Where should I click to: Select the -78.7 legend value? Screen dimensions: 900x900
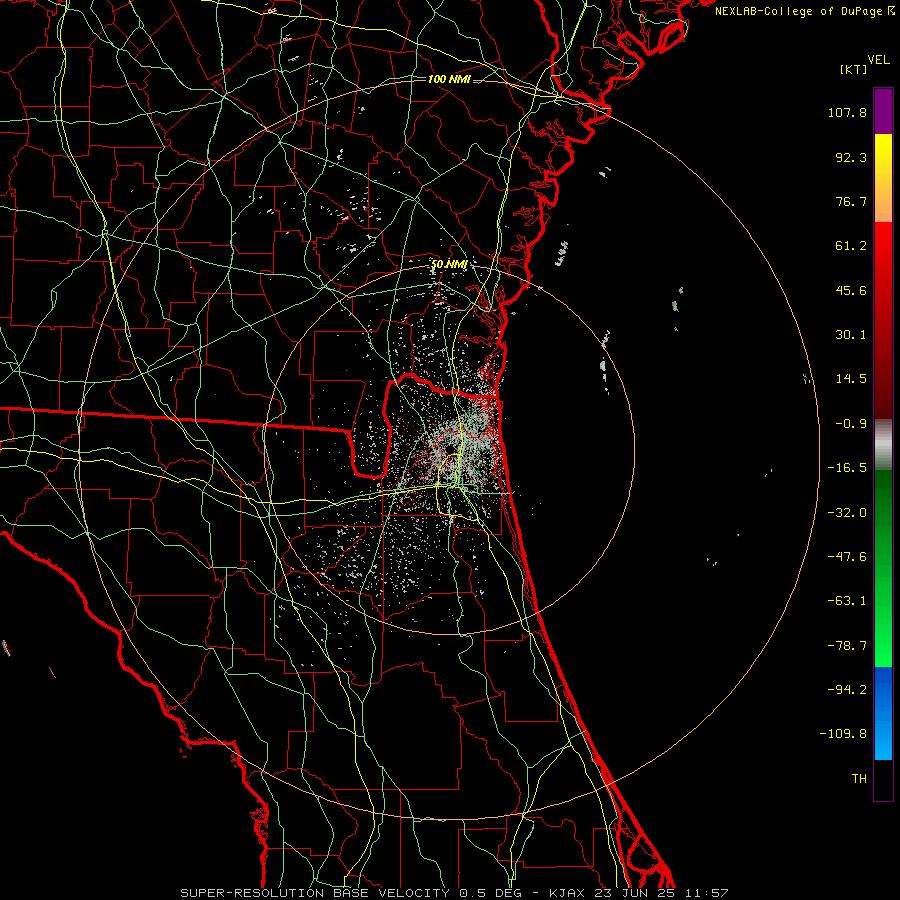point(847,646)
